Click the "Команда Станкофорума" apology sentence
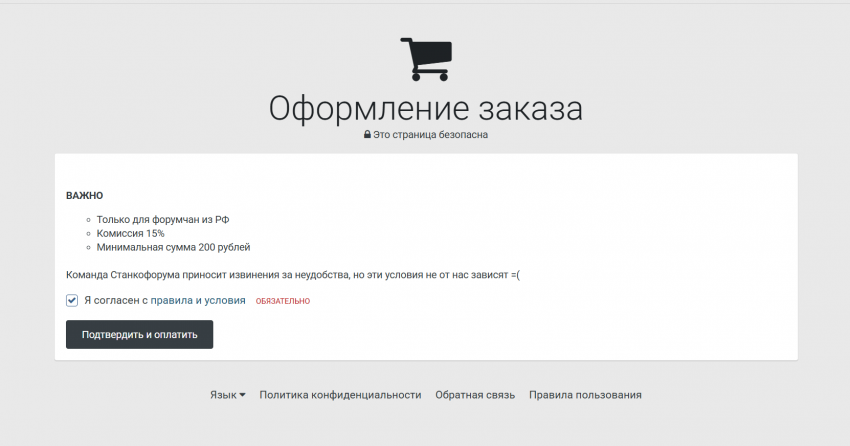This screenshot has height=446, width=850. pos(280,274)
